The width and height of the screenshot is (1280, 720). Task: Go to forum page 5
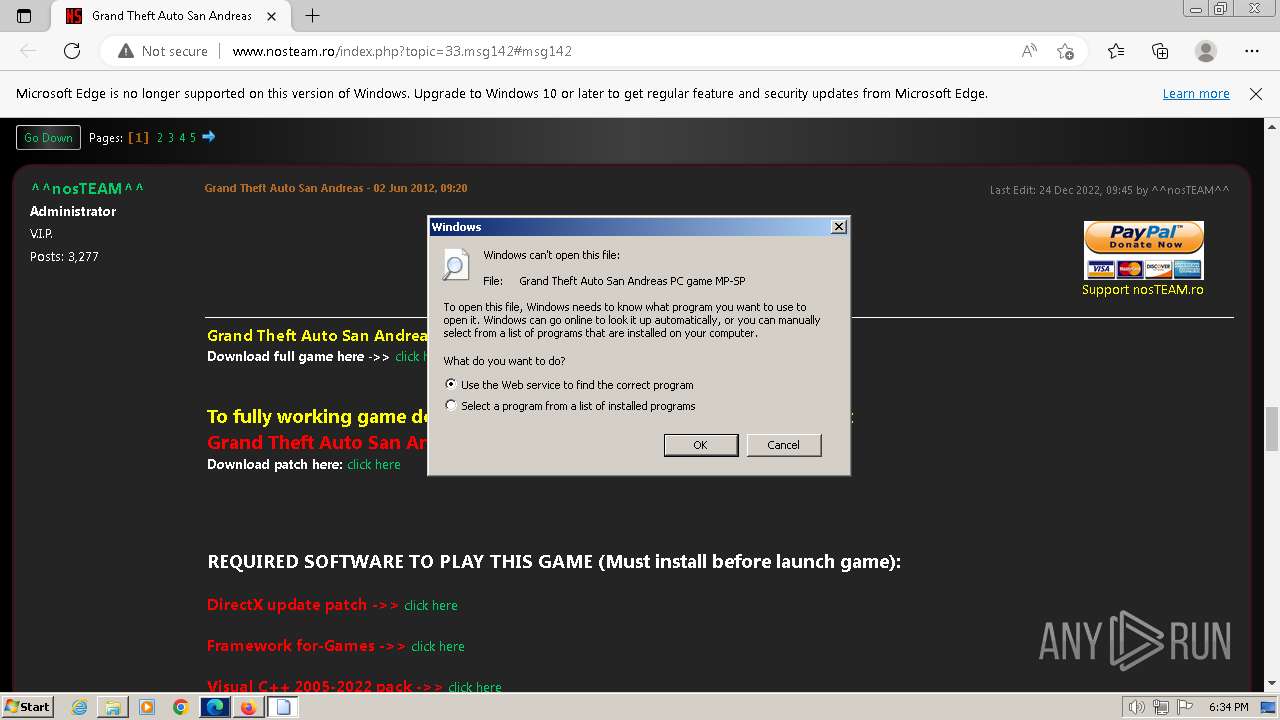point(193,137)
